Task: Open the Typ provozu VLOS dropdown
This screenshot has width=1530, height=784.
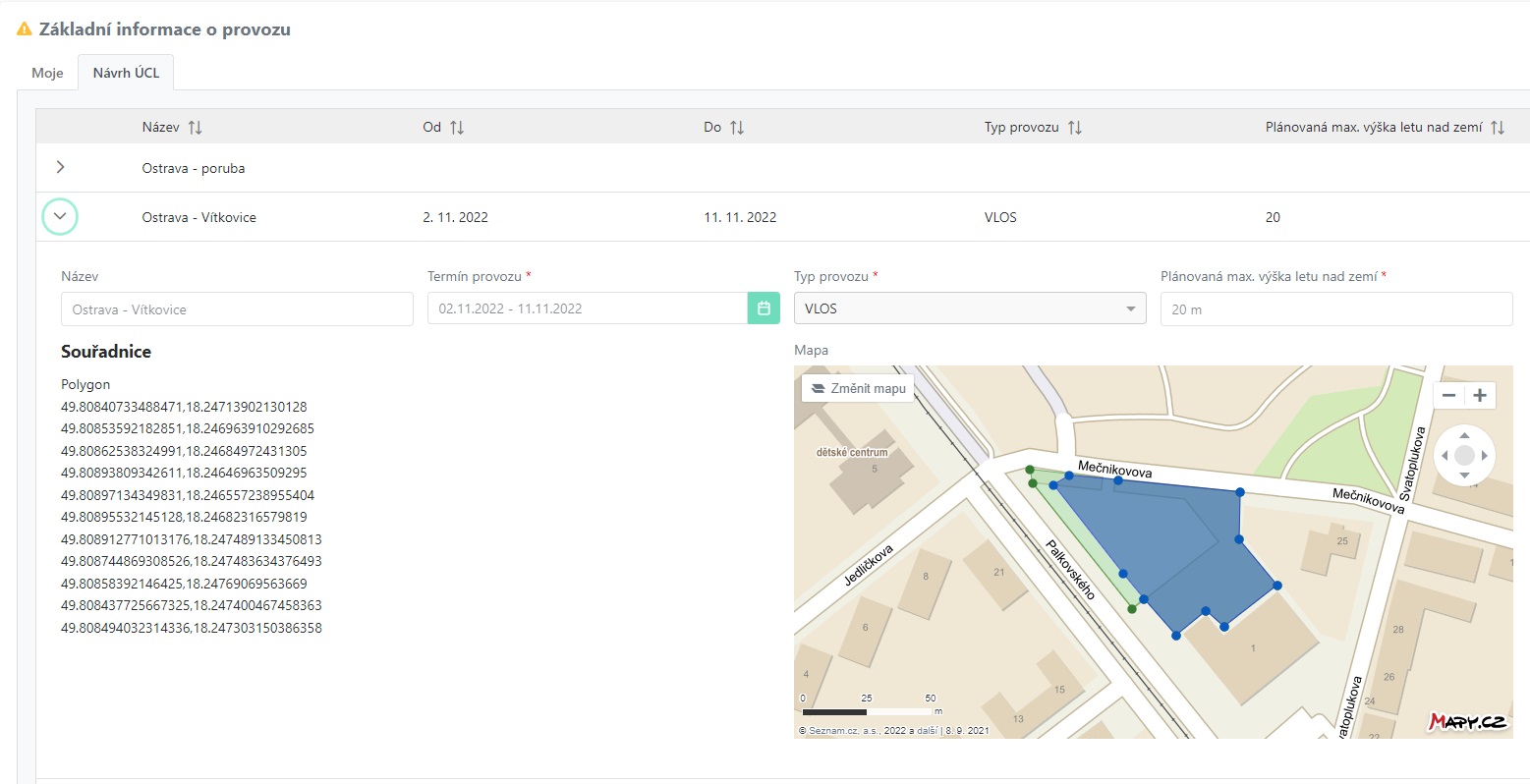Action: coord(970,308)
